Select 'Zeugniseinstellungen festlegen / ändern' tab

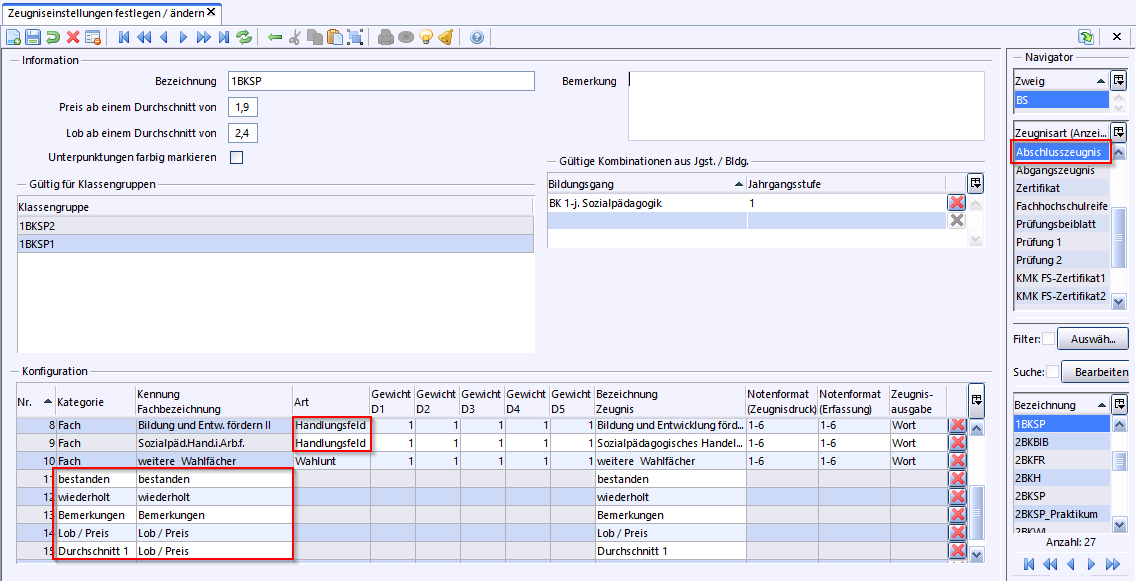click(105, 12)
